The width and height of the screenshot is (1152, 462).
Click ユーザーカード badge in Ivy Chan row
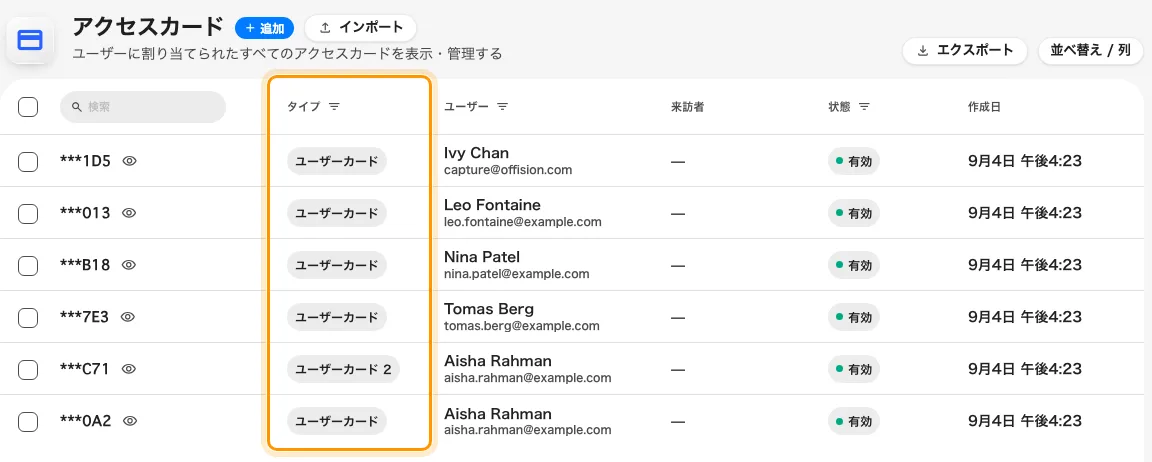[x=336, y=162]
